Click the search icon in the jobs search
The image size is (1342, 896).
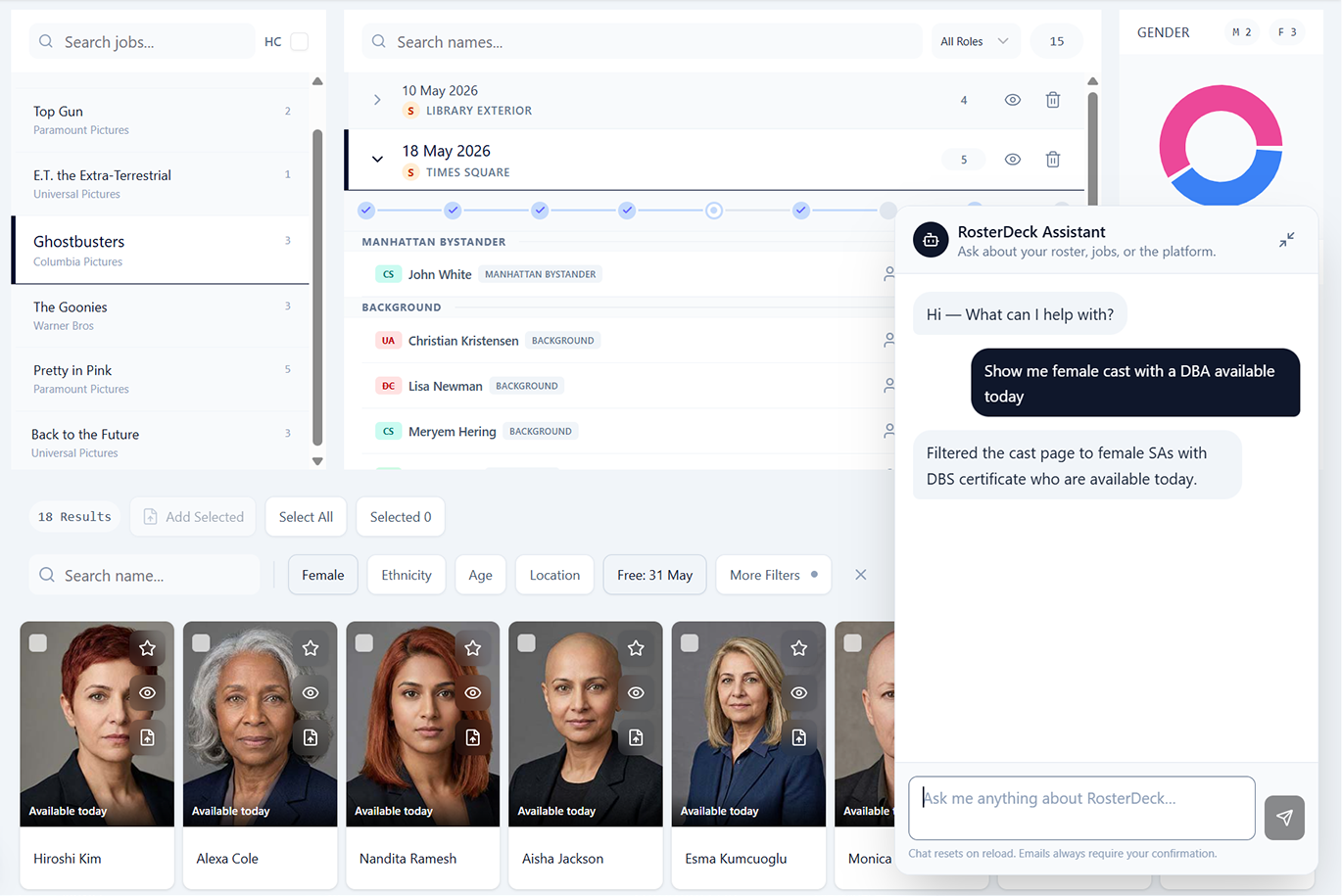pyautogui.click(x=46, y=41)
